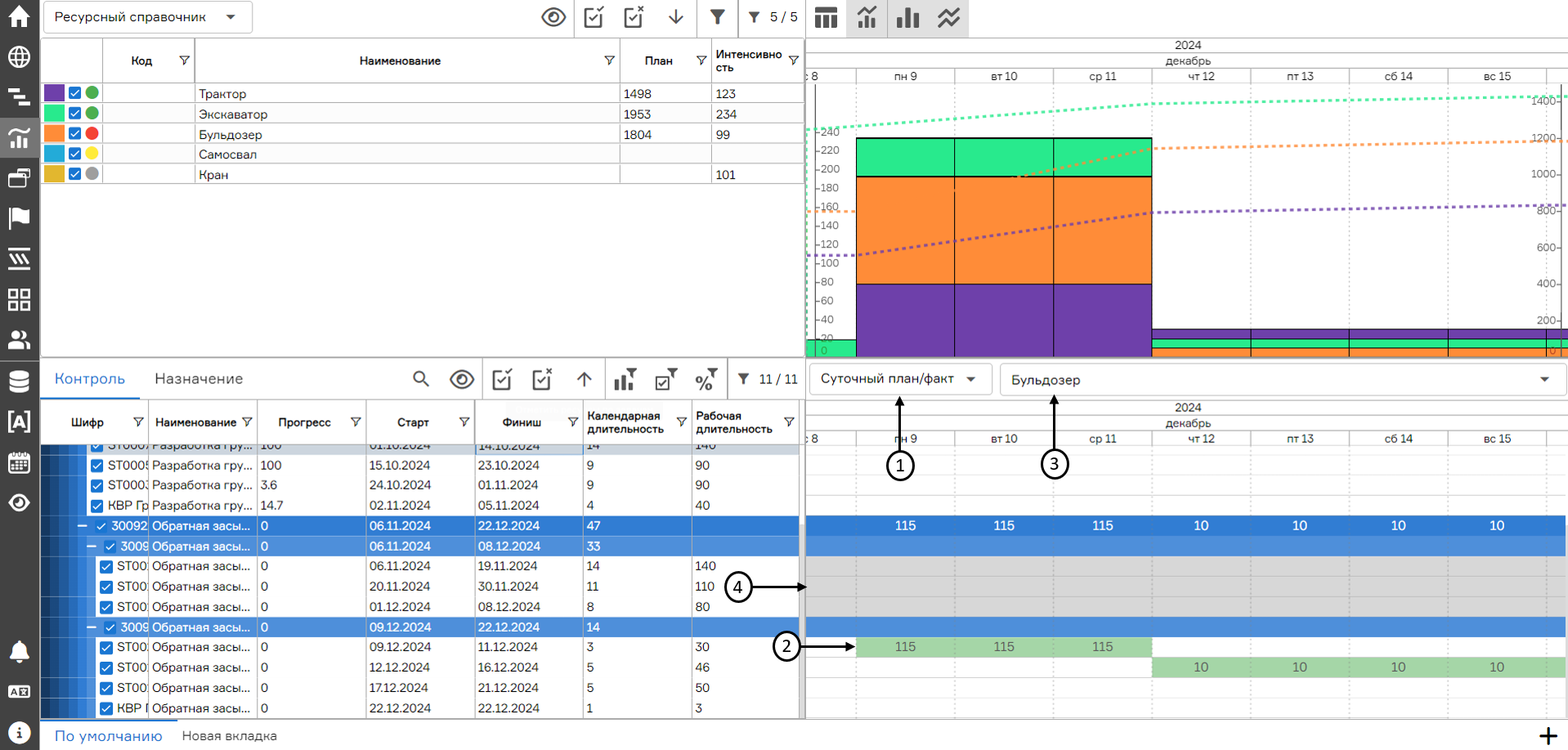Select the 1498 plan cell for Трактор
This screenshot has height=750, width=1568.
(665, 93)
